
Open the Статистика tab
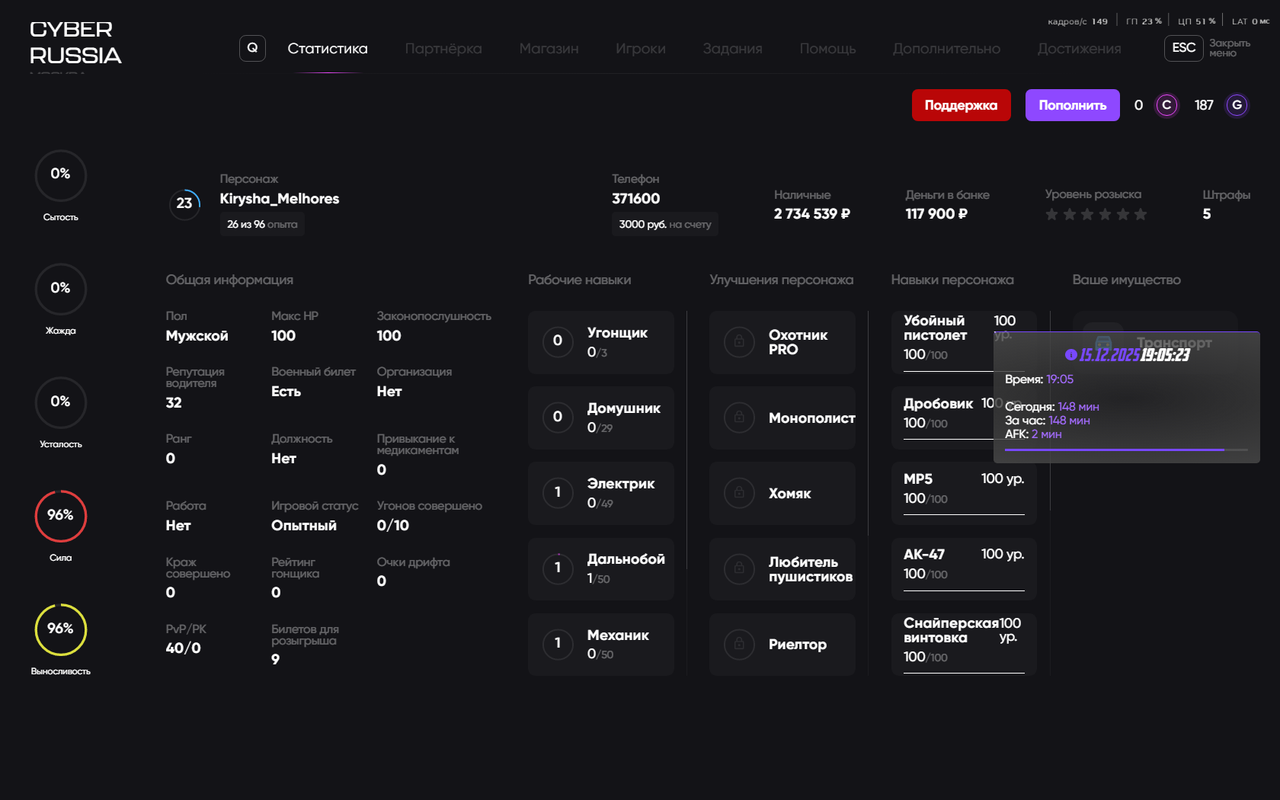(x=327, y=49)
